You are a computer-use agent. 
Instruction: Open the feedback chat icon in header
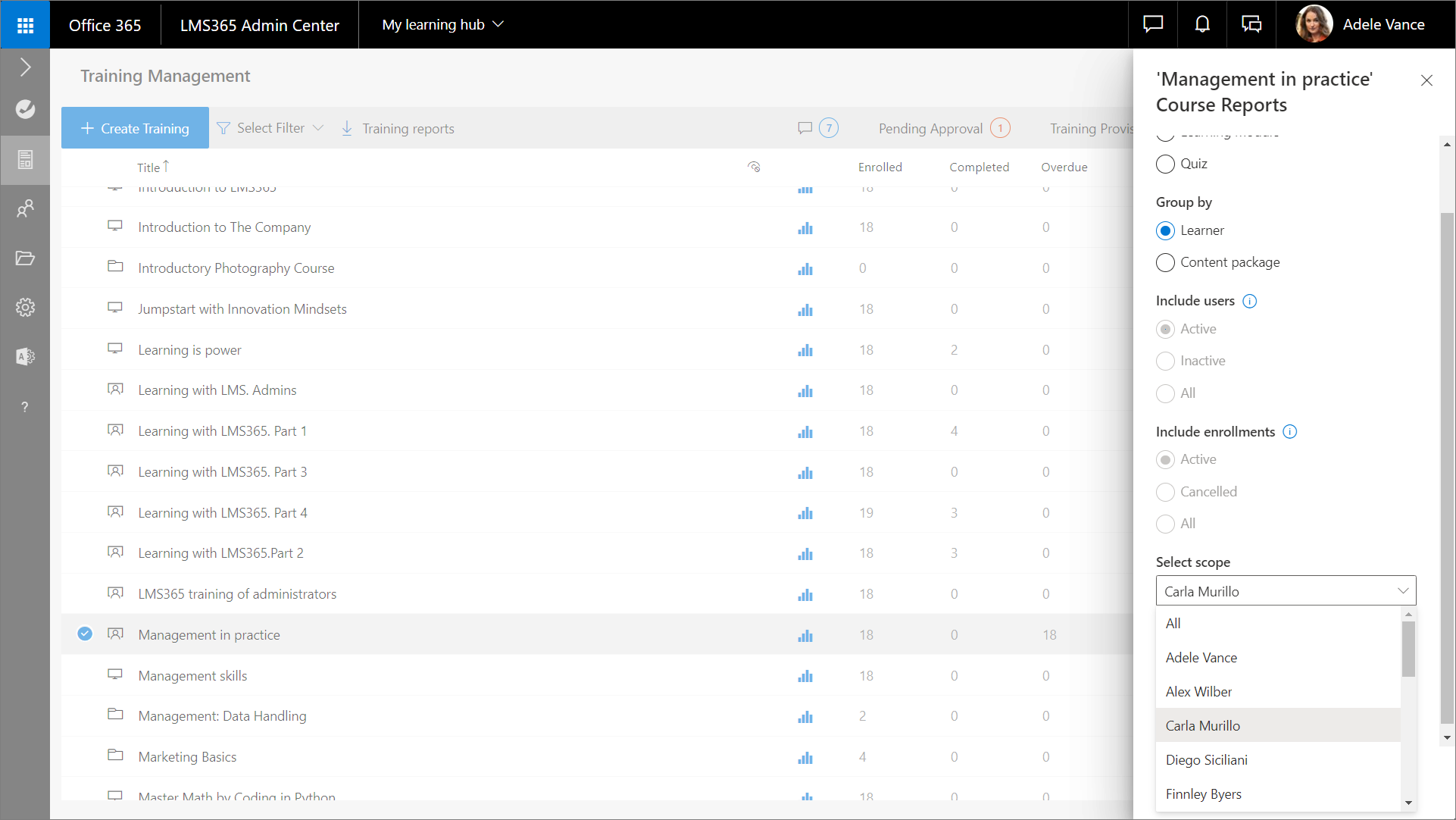(x=1152, y=24)
